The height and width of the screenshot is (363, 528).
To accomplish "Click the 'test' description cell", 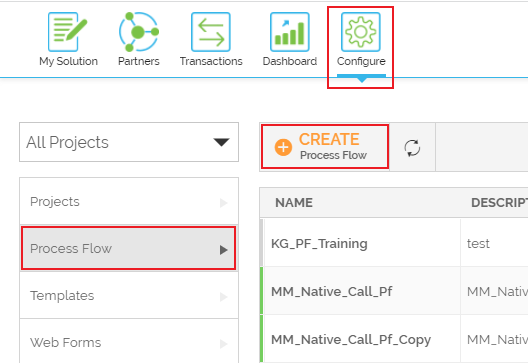I will point(494,243).
